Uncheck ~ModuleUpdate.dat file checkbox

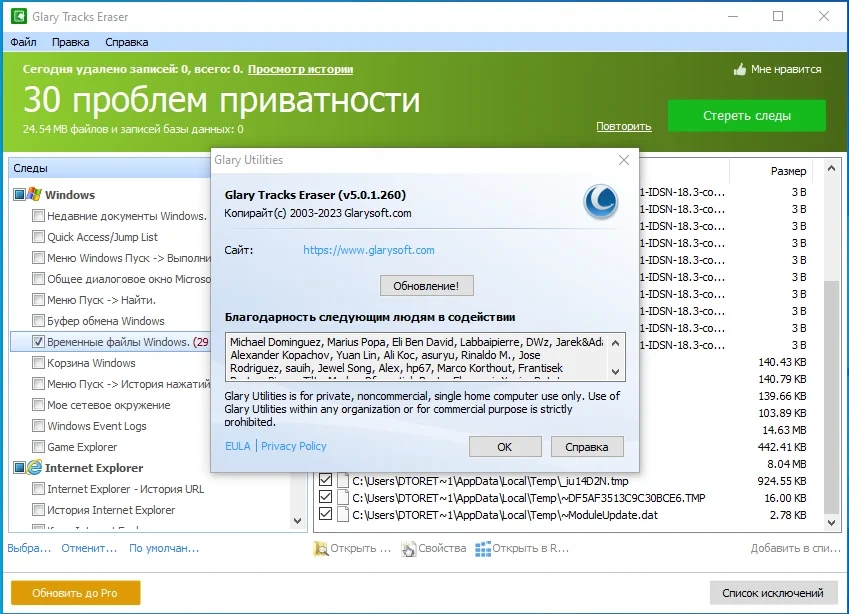pyautogui.click(x=325, y=514)
